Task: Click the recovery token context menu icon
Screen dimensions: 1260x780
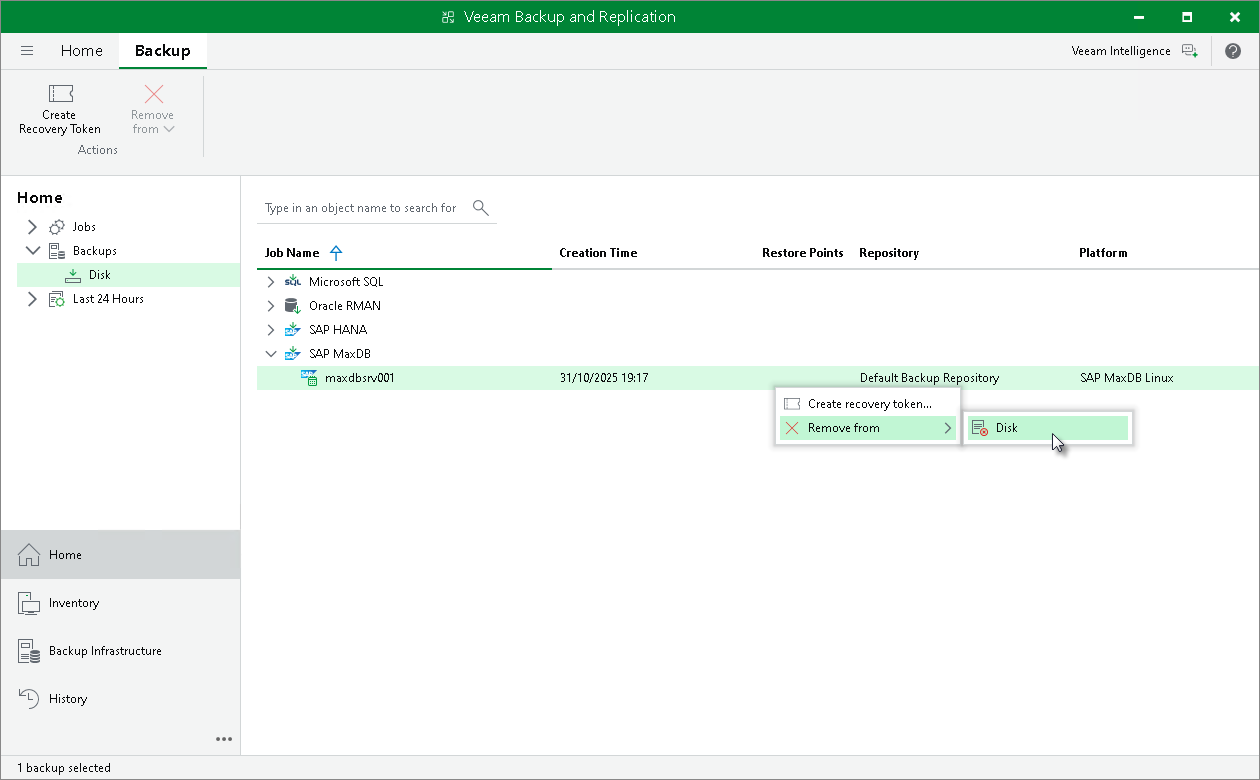Action: point(792,404)
